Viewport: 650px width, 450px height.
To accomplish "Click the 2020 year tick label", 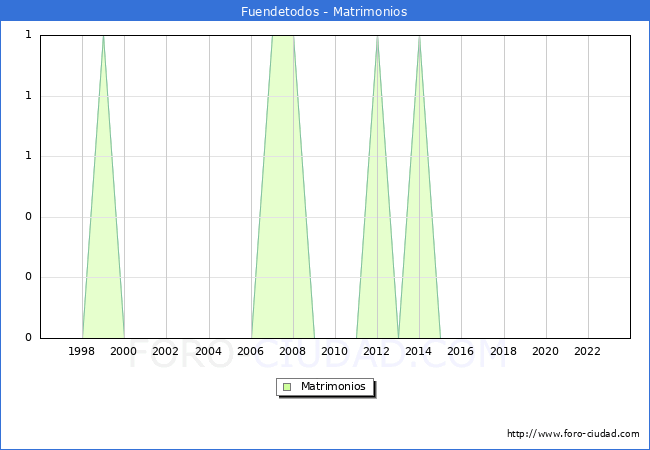I will pos(546,351).
